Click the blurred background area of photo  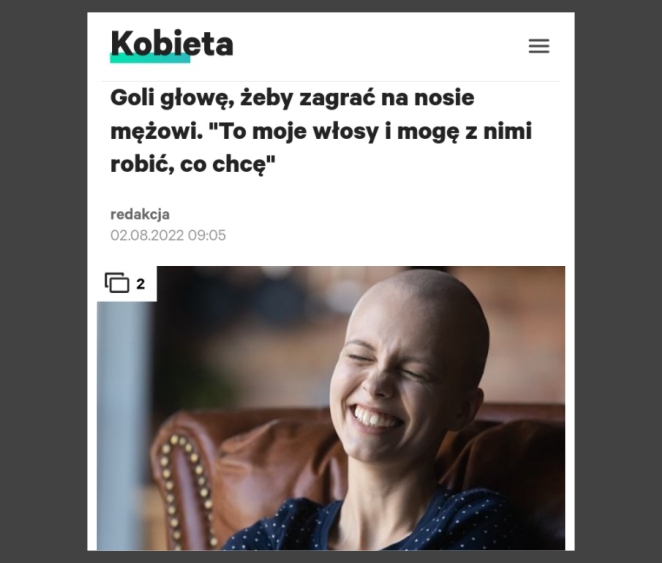point(253,338)
